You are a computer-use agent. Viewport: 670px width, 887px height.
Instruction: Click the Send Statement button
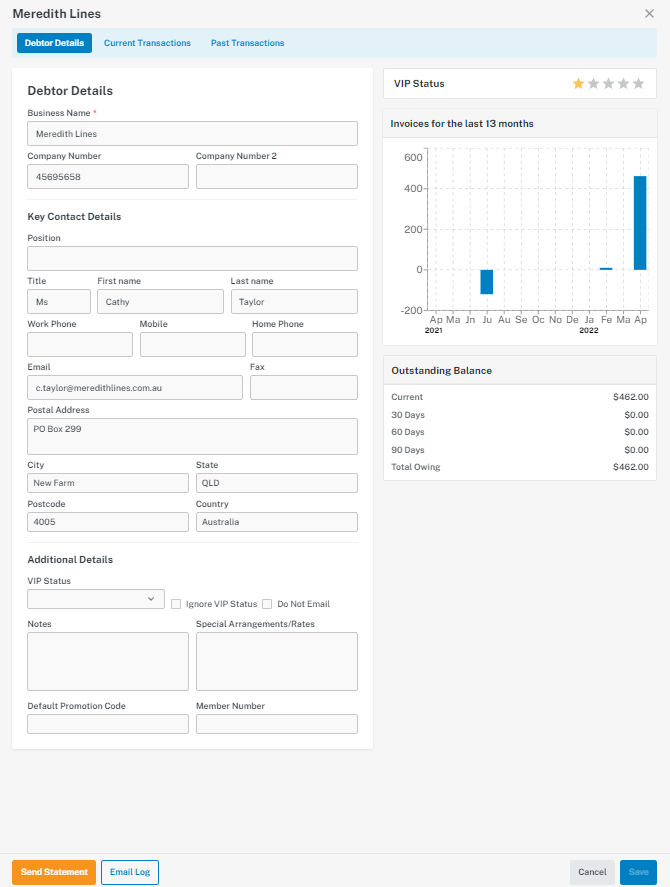[x=54, y=872]
